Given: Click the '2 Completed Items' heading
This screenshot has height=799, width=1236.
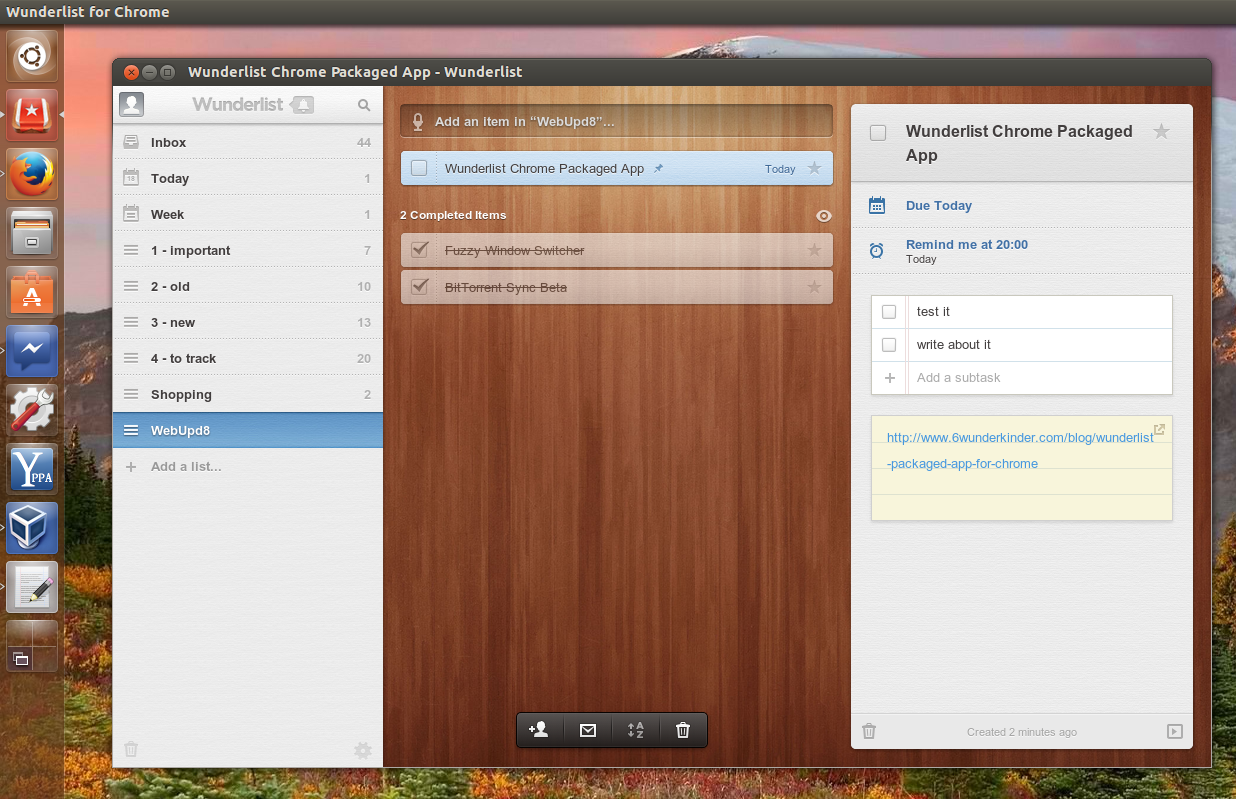Looking at the screenshot, I should point(453,215).
